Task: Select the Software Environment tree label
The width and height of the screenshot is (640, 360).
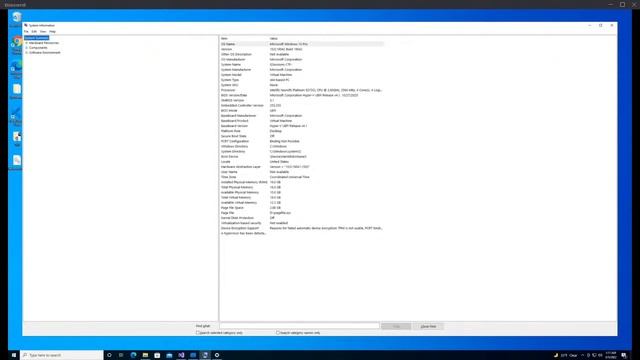Action: 44,53
